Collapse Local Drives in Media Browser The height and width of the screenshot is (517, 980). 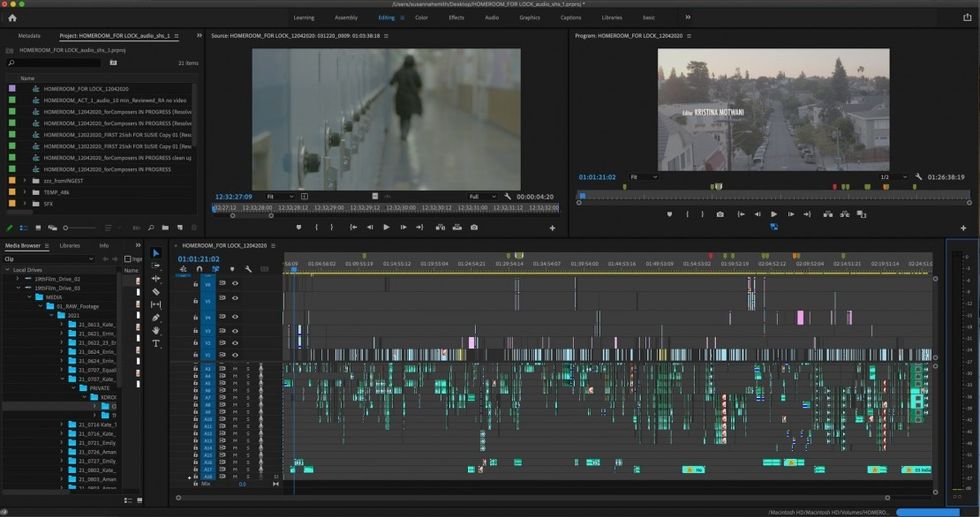(x=8, y=270)
